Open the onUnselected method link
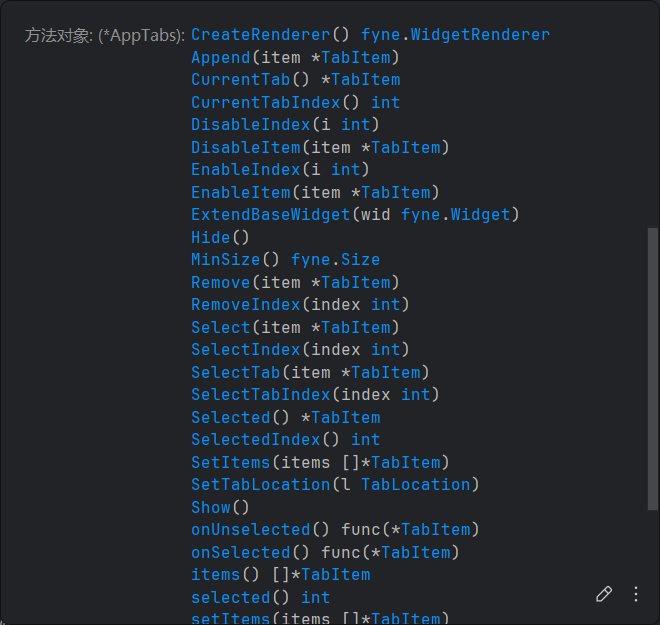This screenshot has height=625, width=660. point(250,529)
